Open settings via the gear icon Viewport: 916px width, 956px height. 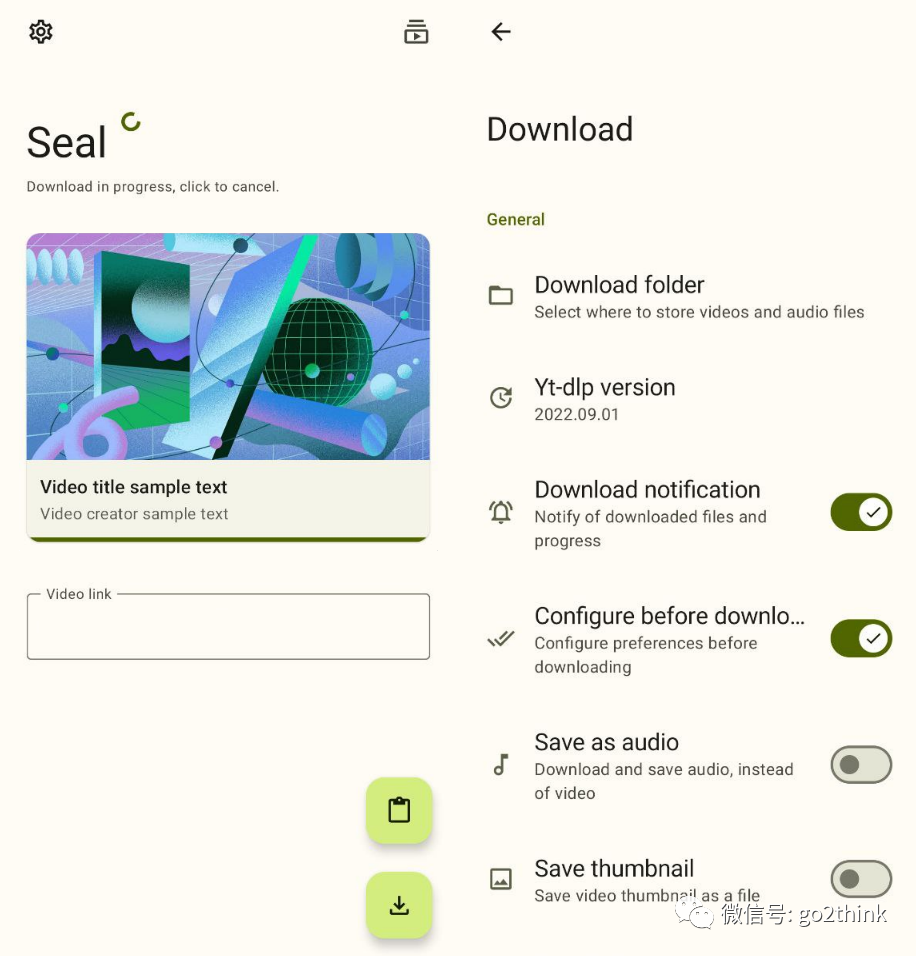click(41, 32)
